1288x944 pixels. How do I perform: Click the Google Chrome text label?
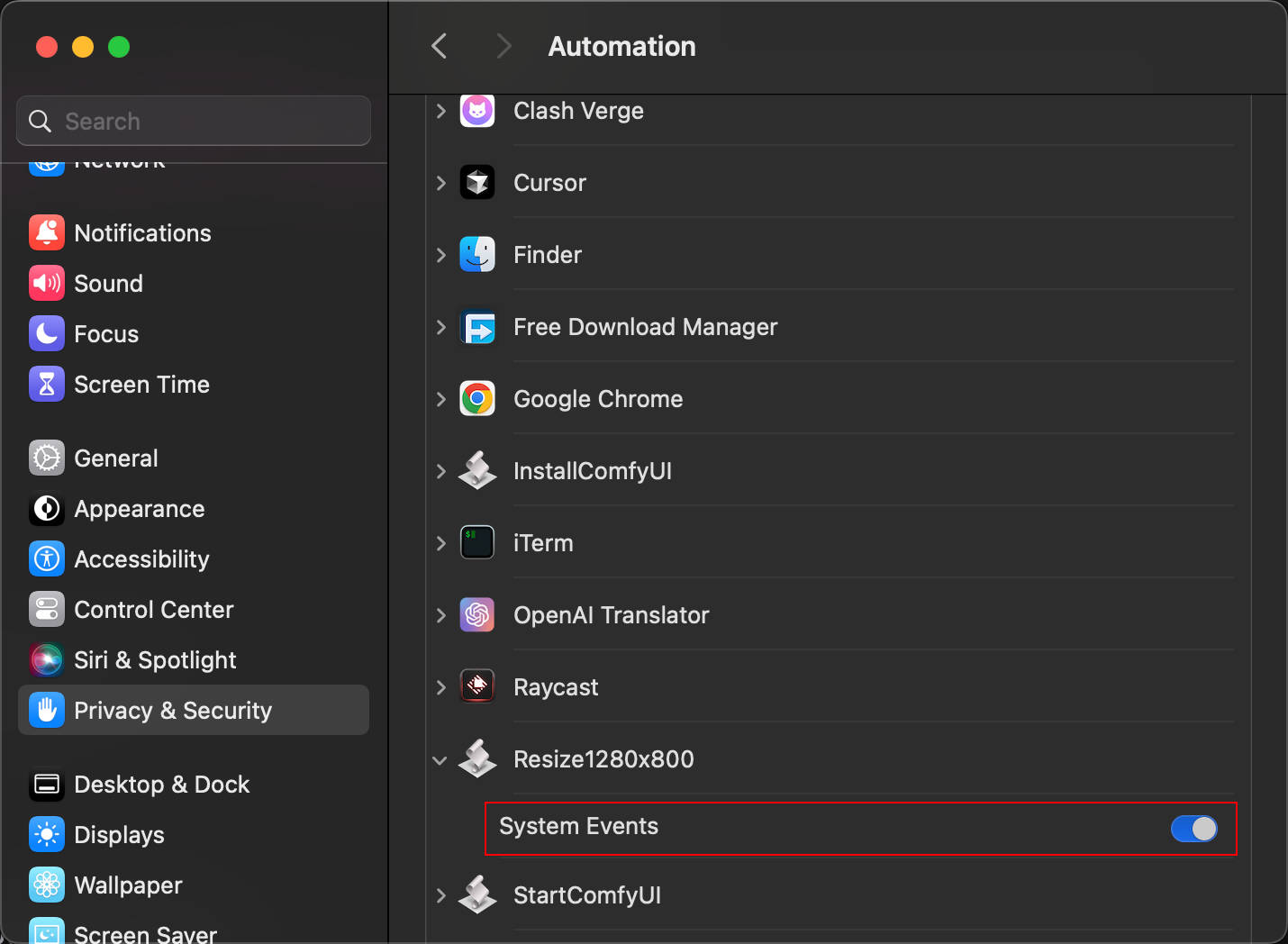598,399
